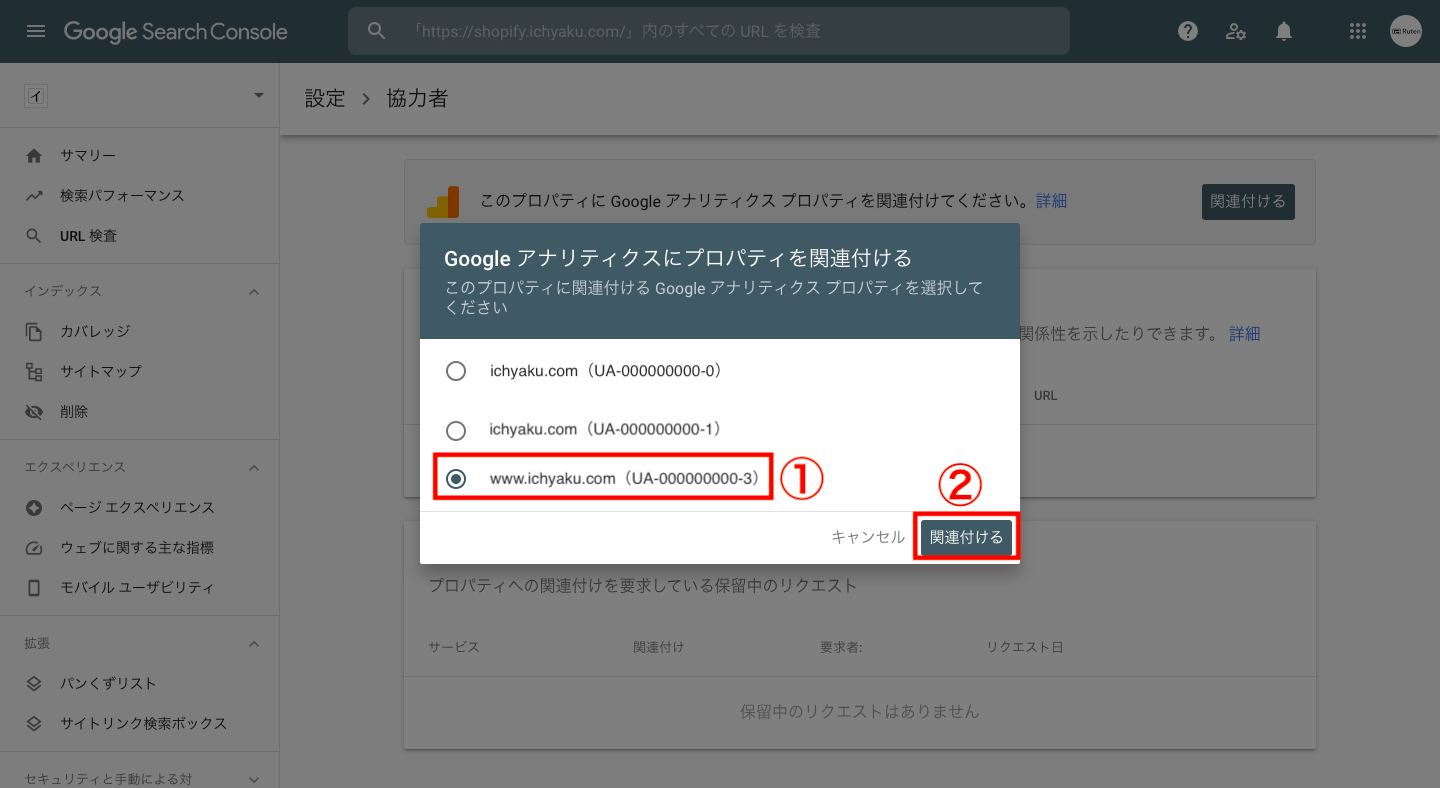Image resolution: width=1440 pixels, height=788 pixels.
Task: Collapse the インデックス section
Action: pyautogui.click(x=254, y=292)
